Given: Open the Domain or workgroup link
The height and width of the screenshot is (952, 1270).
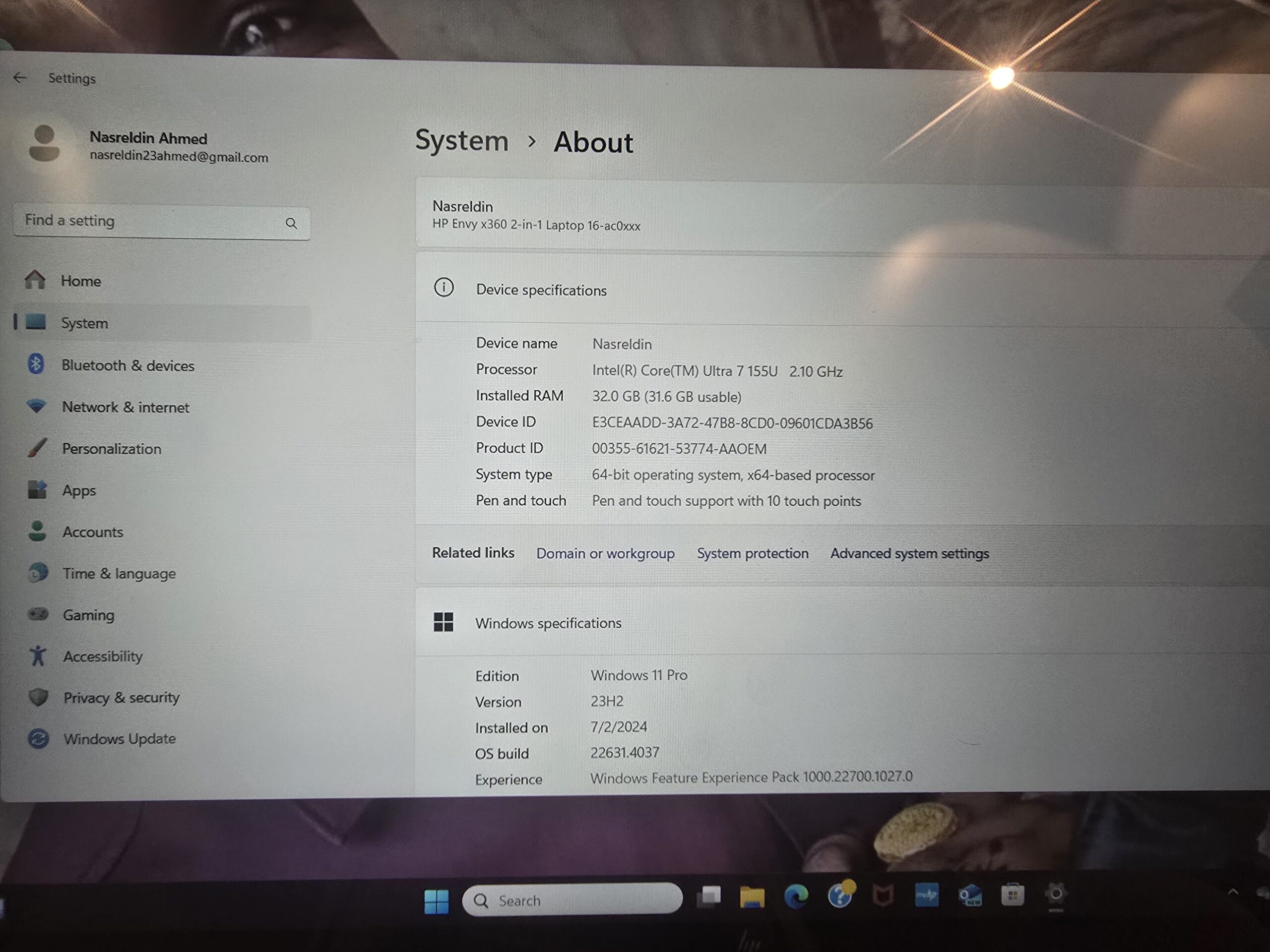Looking at the screenshot, I should [605, 554].
